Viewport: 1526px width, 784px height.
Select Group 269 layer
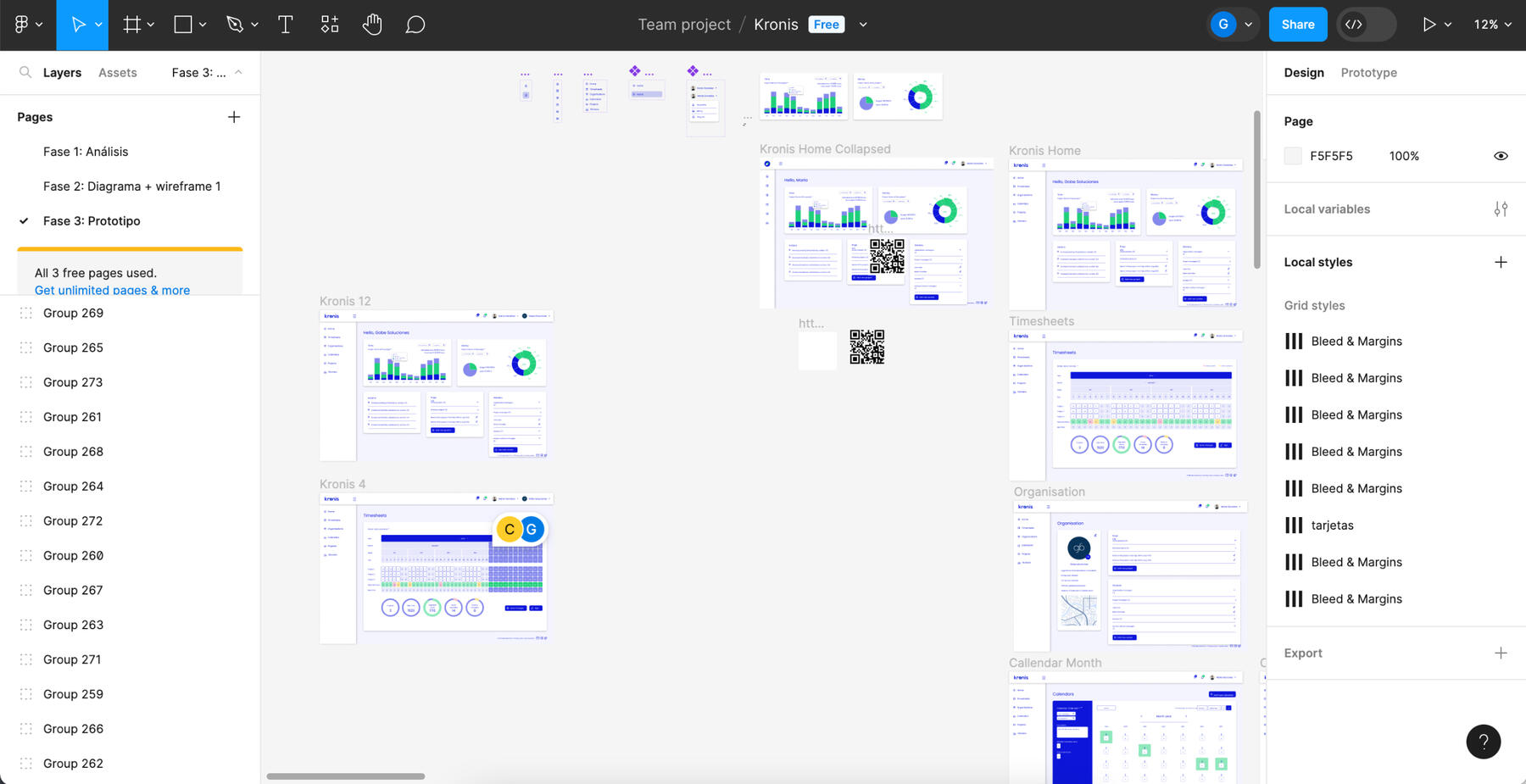pyautogui.click(x=73, y=313)
